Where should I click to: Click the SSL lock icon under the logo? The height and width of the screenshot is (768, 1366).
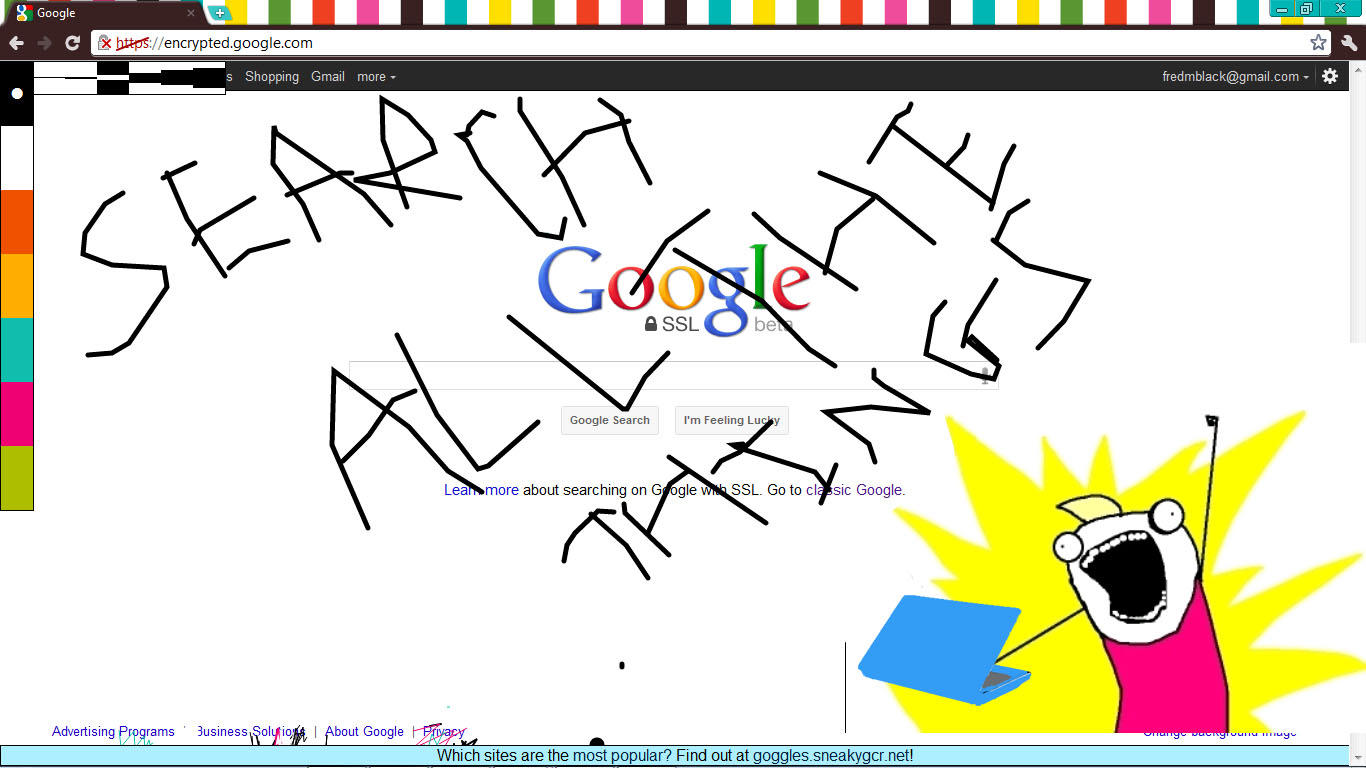650,323
